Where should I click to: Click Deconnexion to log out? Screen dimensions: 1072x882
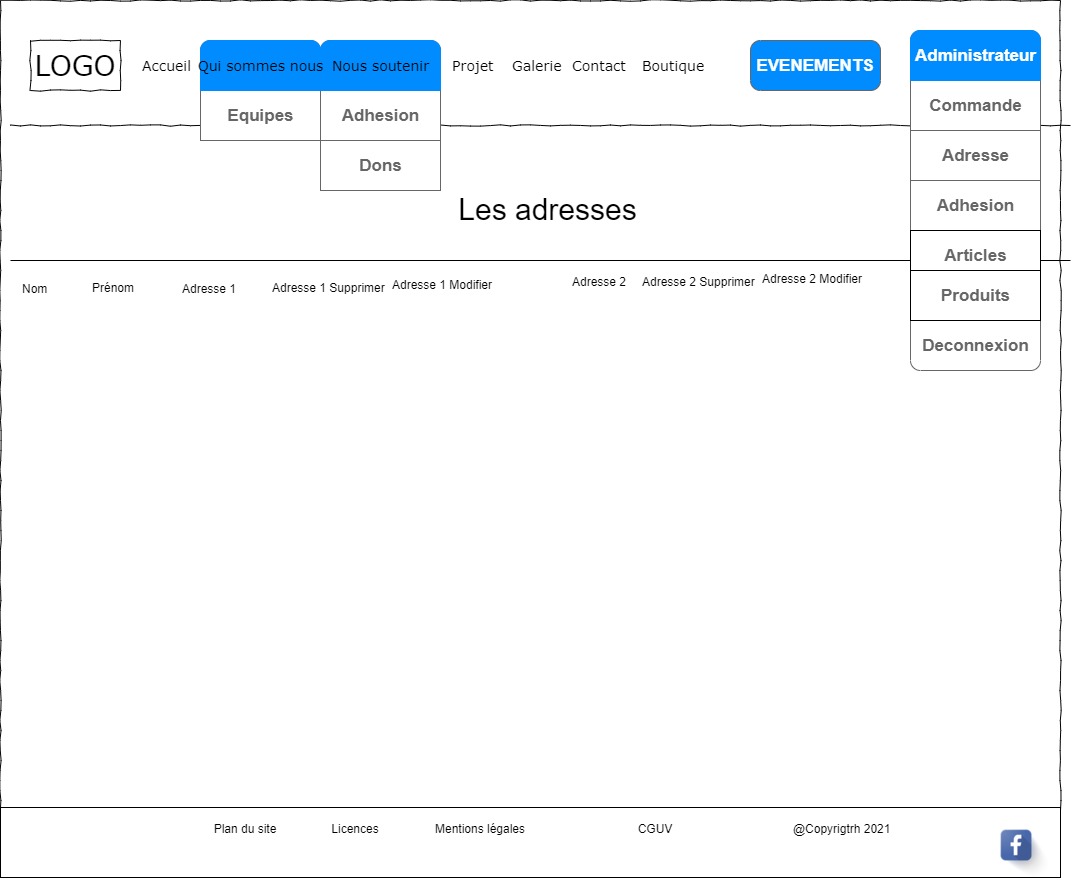(x=975, y=346)
